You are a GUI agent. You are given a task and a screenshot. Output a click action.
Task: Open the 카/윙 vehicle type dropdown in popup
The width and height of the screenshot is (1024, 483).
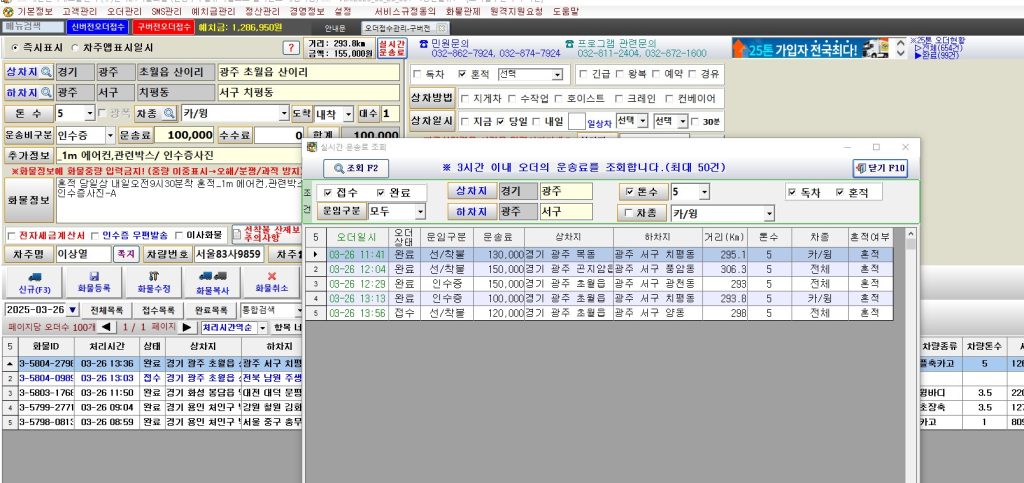click(768, 213)
